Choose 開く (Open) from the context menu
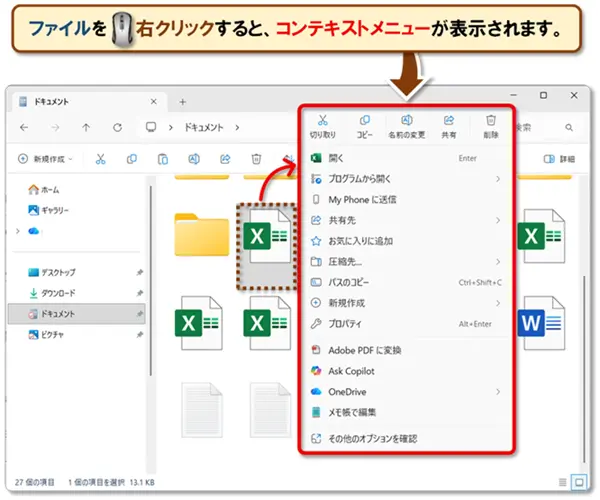The height and width of the screenshot is (500, 600). tap(406, 158)
